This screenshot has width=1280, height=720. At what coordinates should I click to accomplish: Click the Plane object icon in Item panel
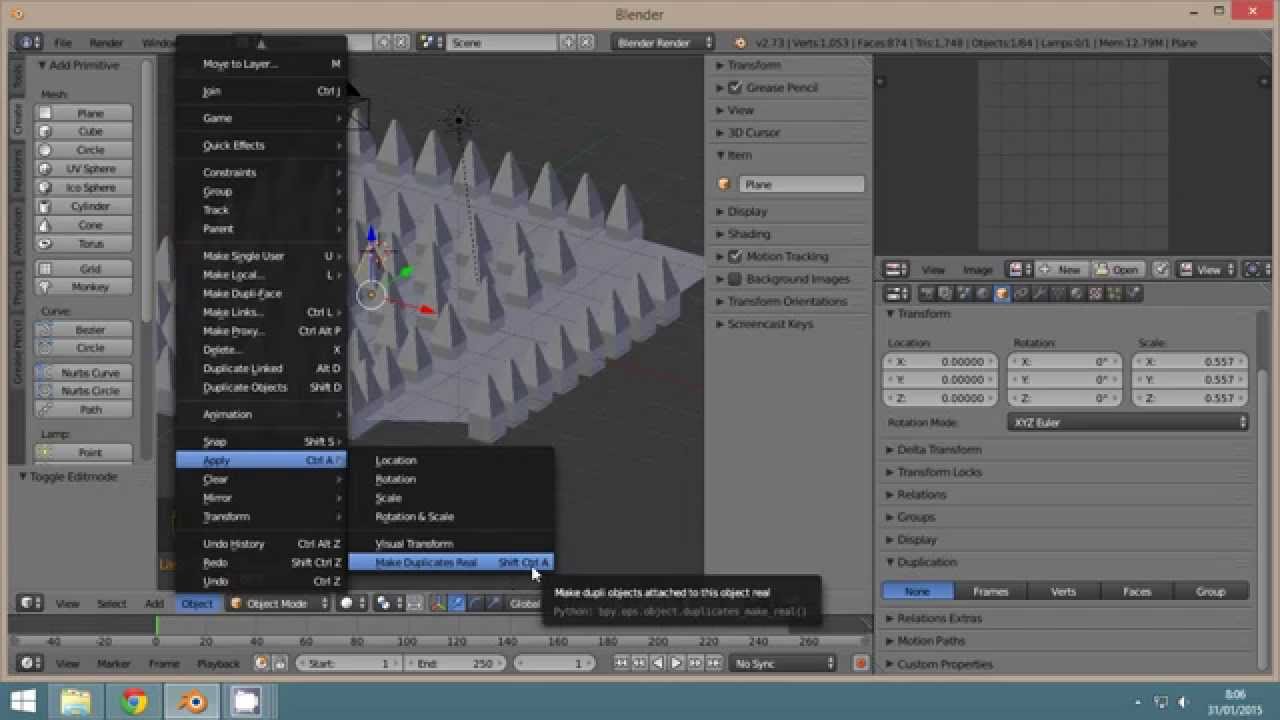(x=724, y=184)
